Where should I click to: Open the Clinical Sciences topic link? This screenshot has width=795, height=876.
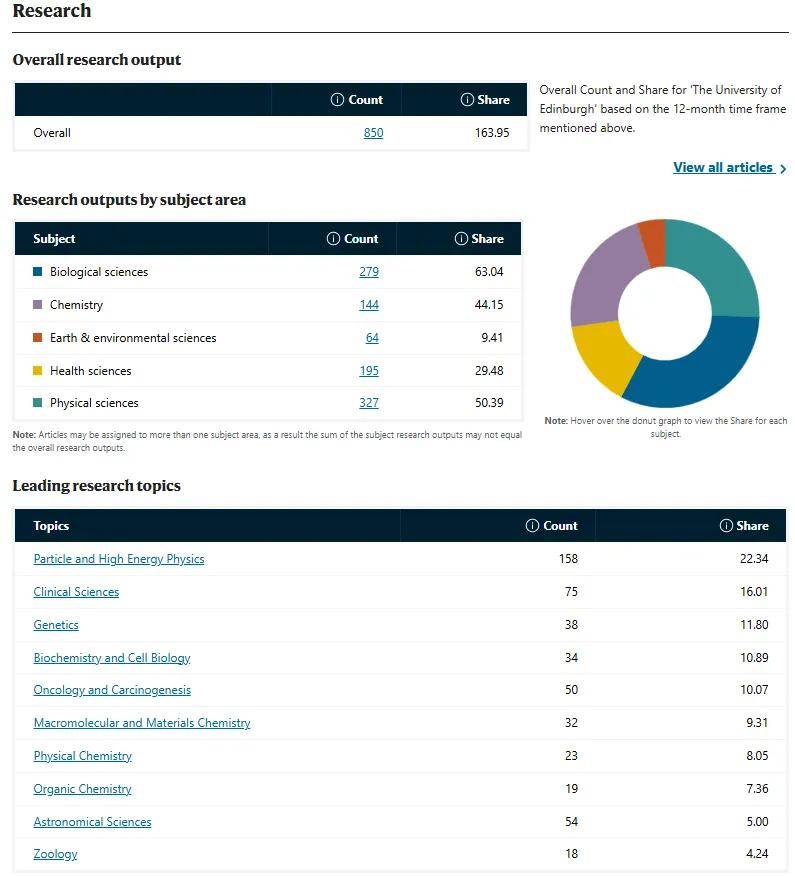point(76,592)
